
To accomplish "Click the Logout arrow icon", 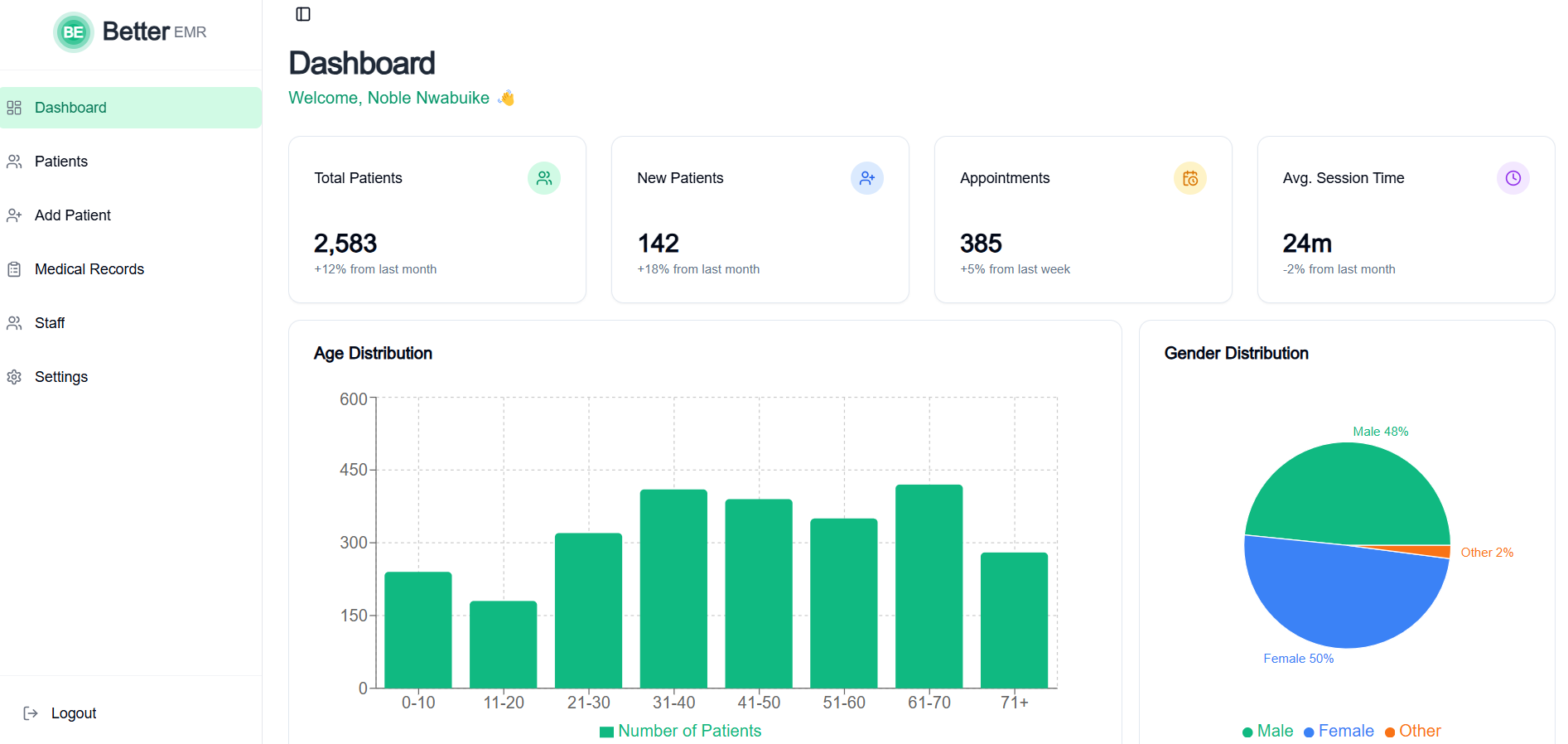I will click(31, 713).
